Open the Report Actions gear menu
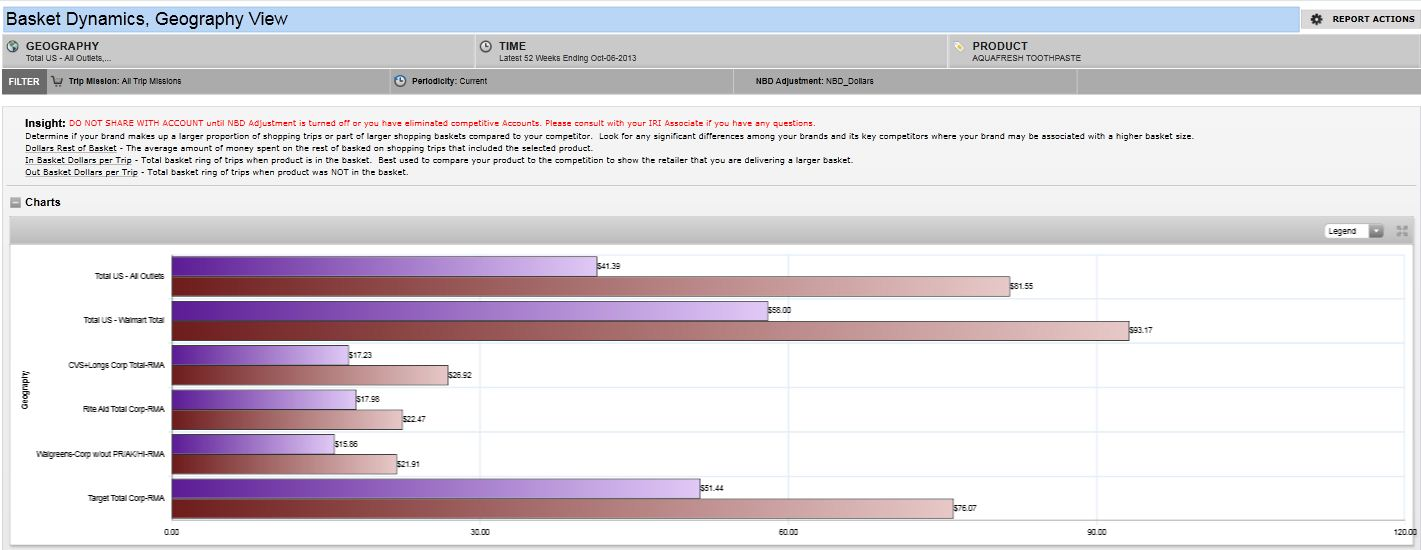This screenshot has height=550, width=1421. click(1316, 19)
